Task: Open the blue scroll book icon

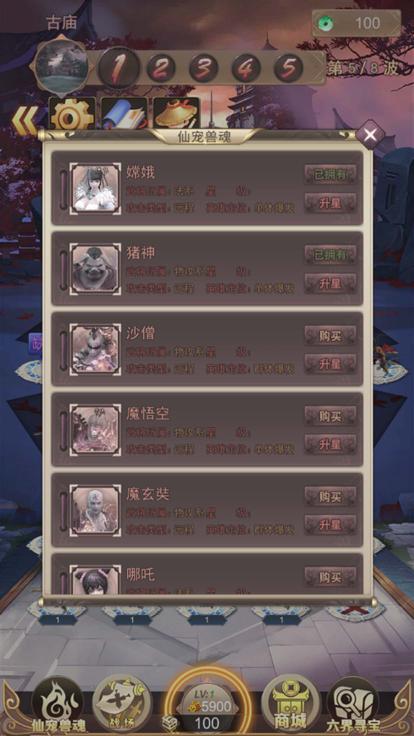Action: tap(124, 115)
